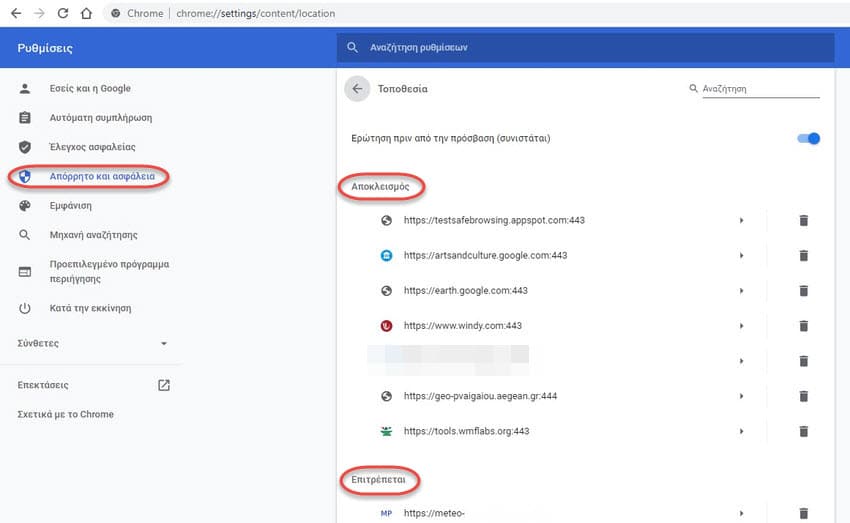Viewport: 850px width, 523px height.
Task: Expand the Σύνθετες section
Action: coord(164,344)
